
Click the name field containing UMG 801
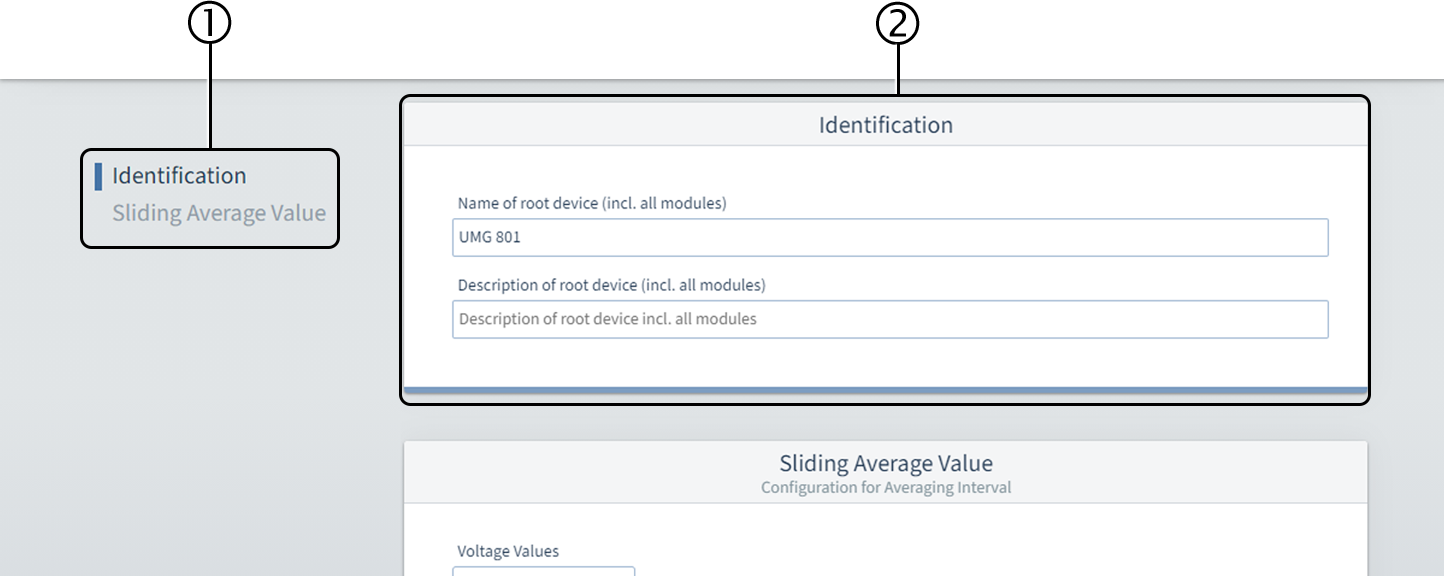coord(890,237)
